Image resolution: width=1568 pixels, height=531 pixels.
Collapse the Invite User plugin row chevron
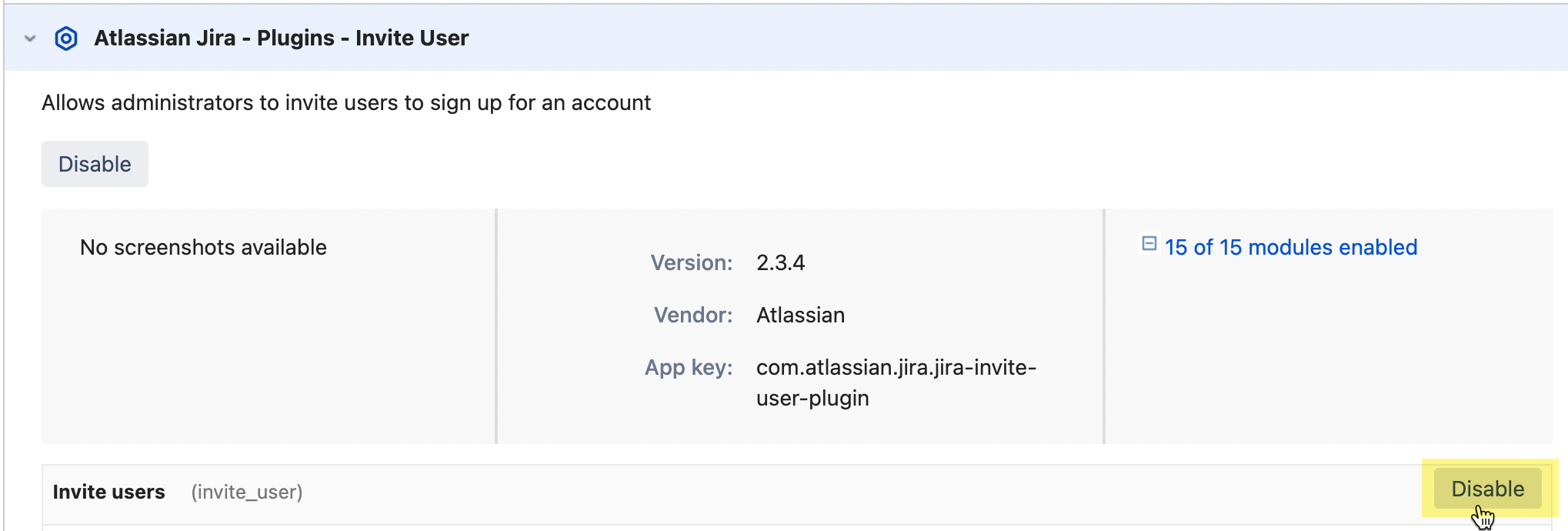(x=30, y=38)
